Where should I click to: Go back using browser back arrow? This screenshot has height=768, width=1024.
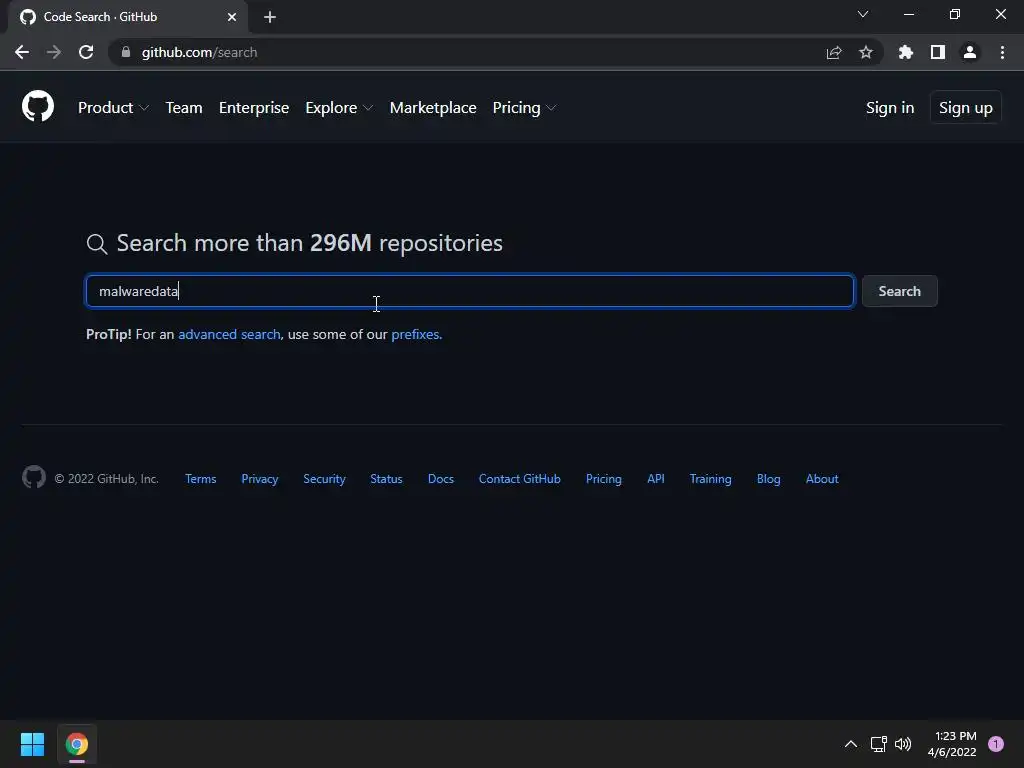[22, 52]
